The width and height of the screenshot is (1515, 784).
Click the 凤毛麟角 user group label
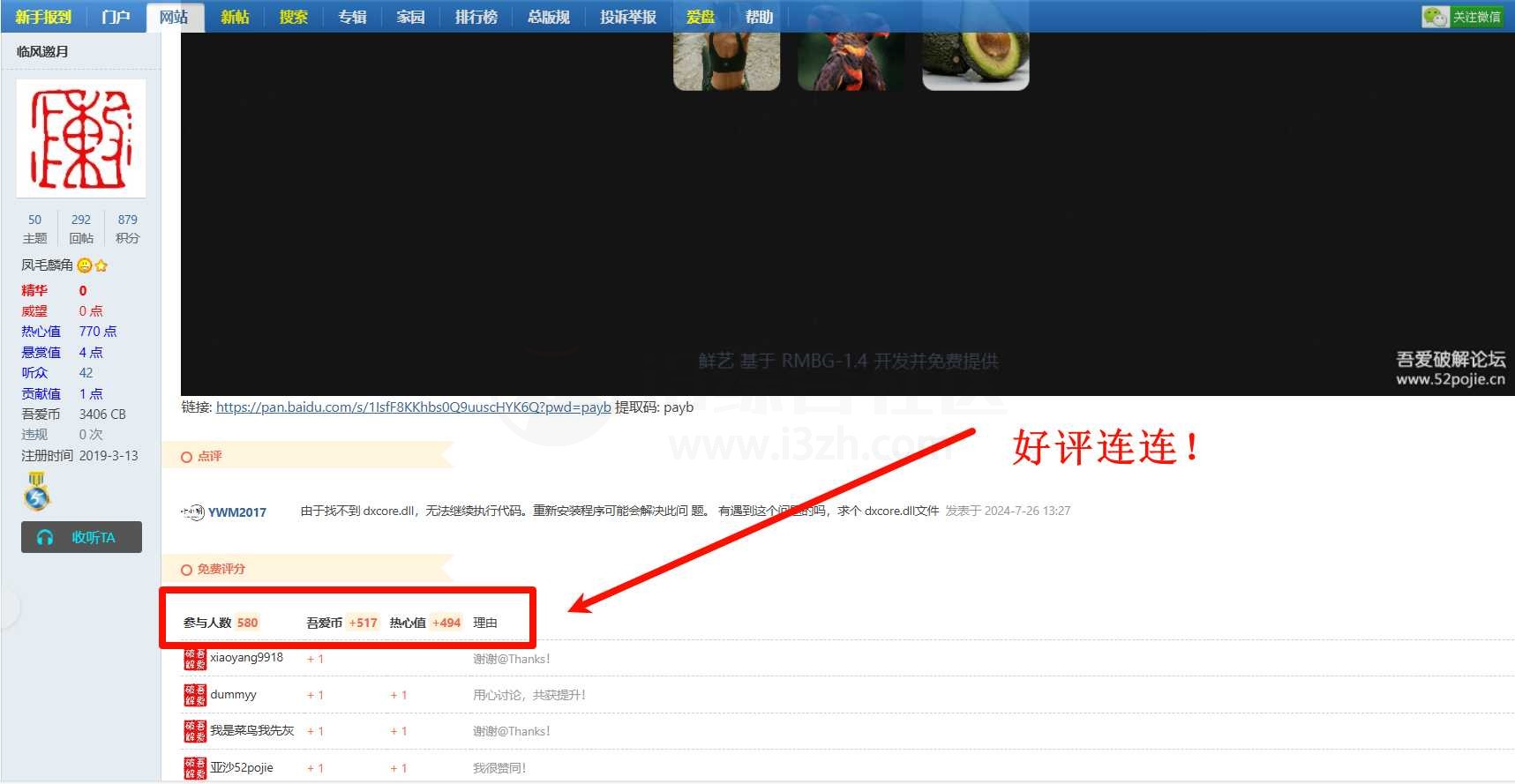[47, 265]
